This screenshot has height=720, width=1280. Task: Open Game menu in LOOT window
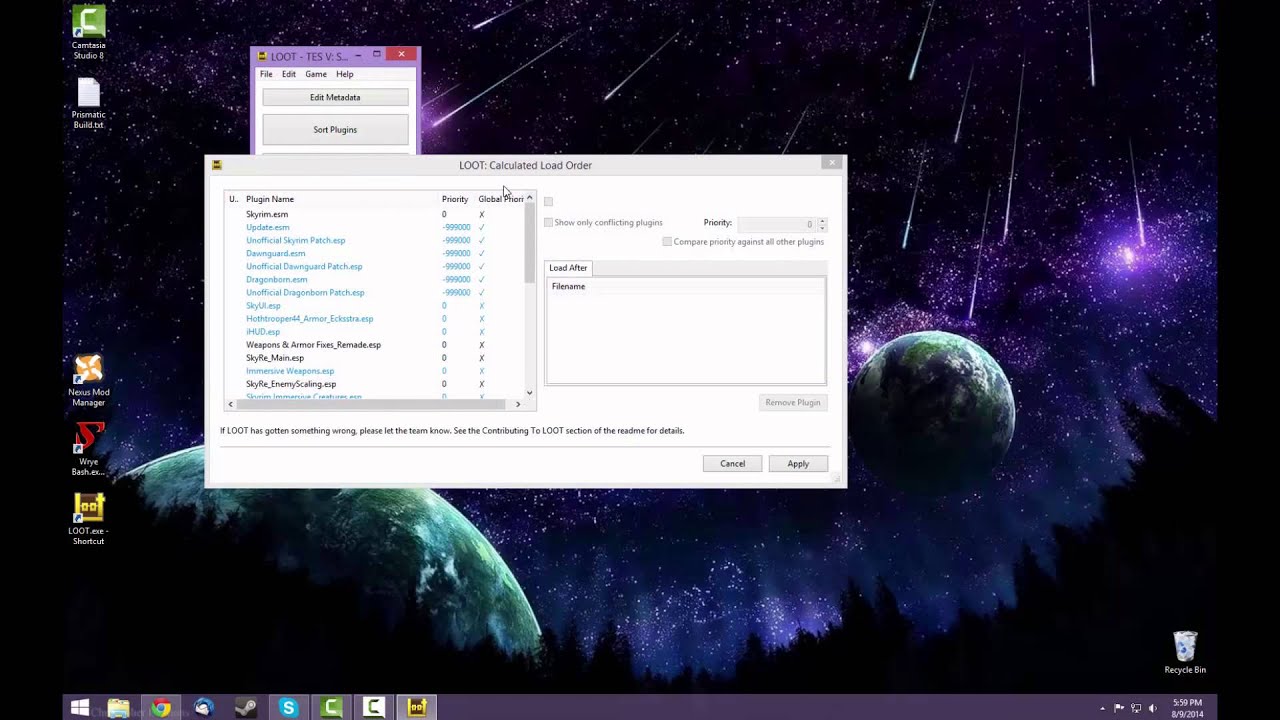coord(316,74)
